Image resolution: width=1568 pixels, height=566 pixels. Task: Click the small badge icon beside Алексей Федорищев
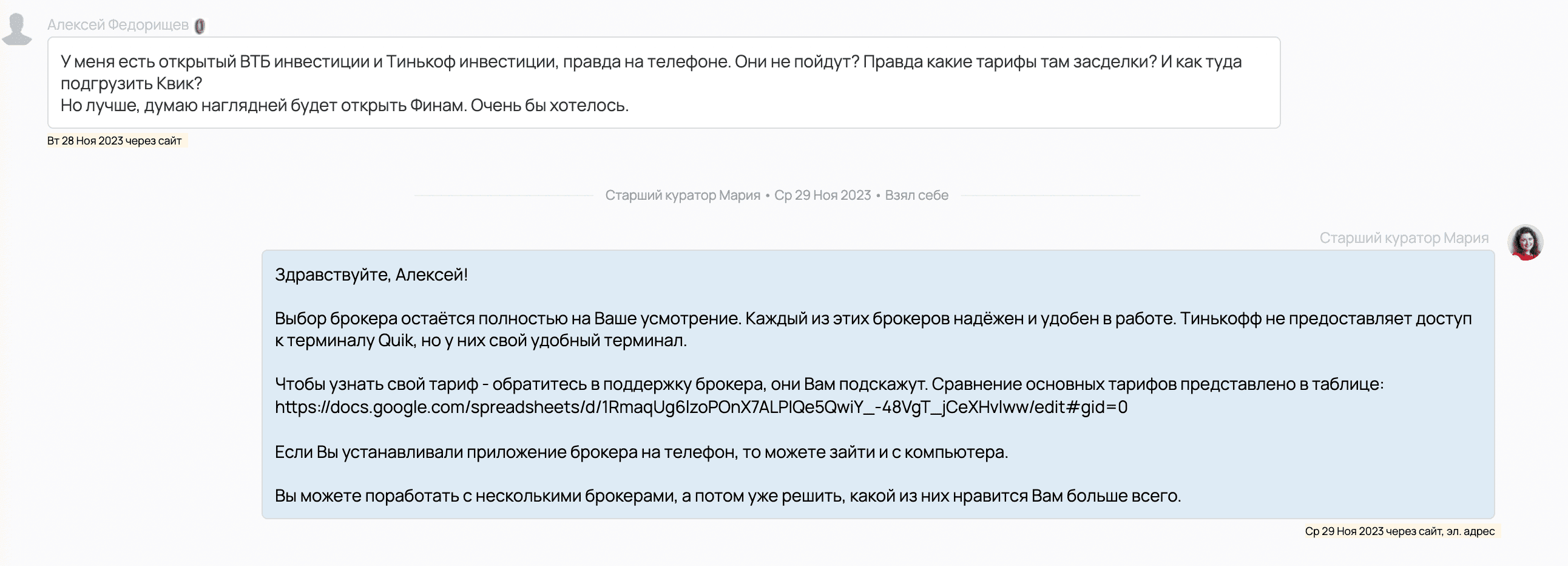point(200,26)
